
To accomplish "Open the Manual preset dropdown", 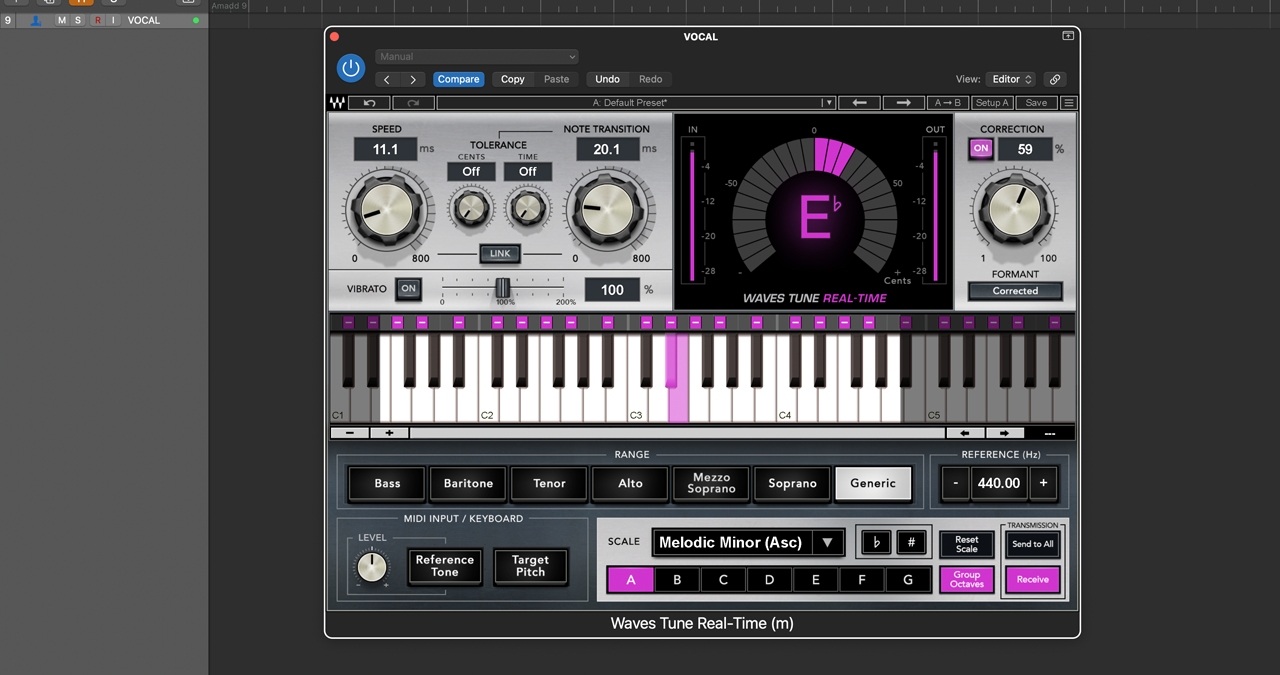I will [477, 57].
